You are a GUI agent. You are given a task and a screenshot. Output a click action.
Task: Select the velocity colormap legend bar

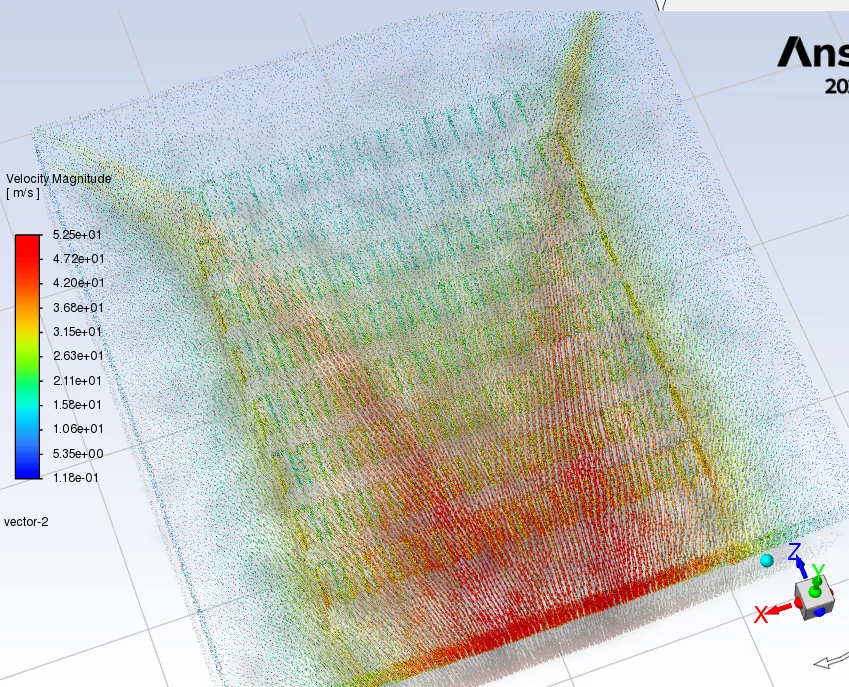[28, 357]
